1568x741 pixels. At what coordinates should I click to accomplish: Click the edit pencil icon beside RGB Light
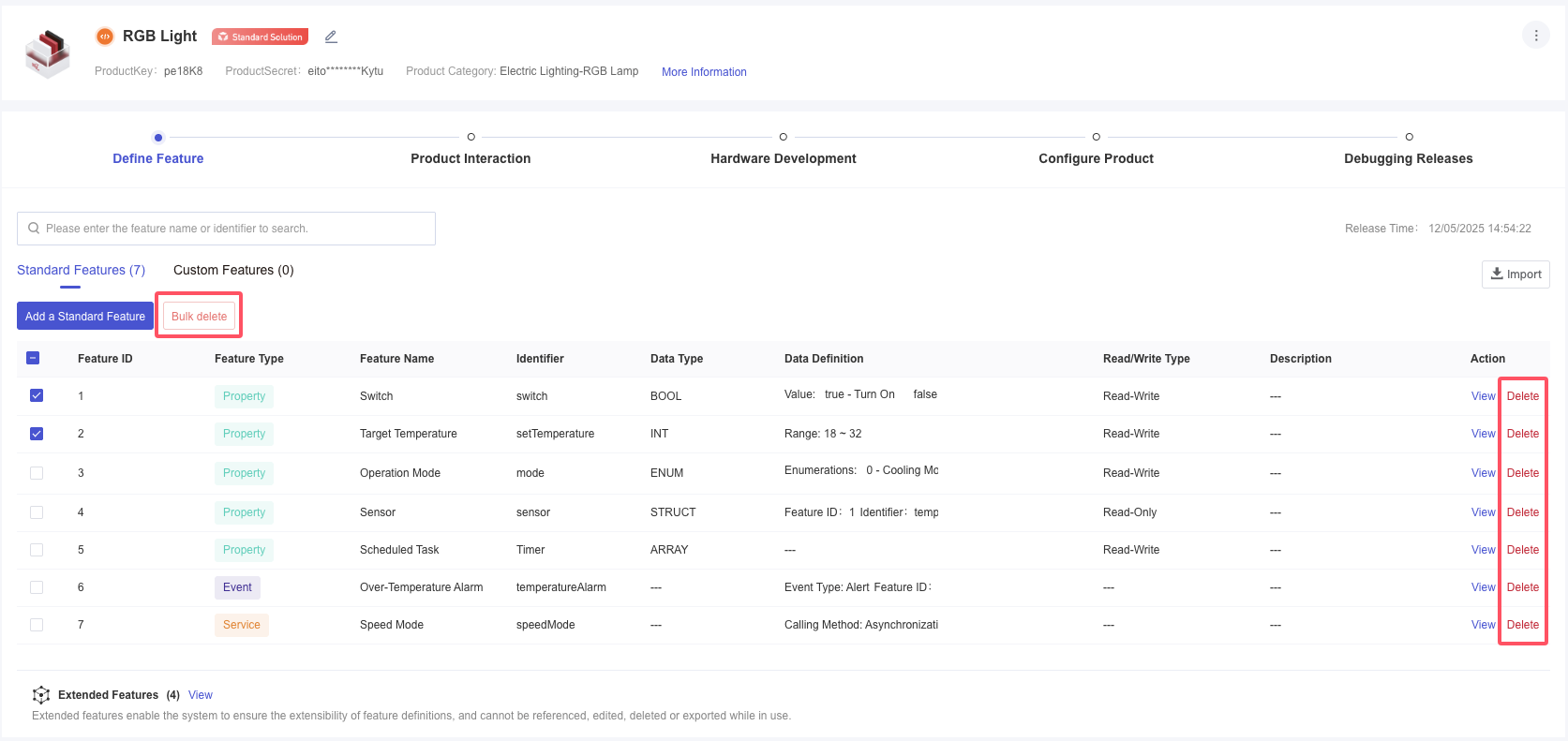(x=331, y=37)
